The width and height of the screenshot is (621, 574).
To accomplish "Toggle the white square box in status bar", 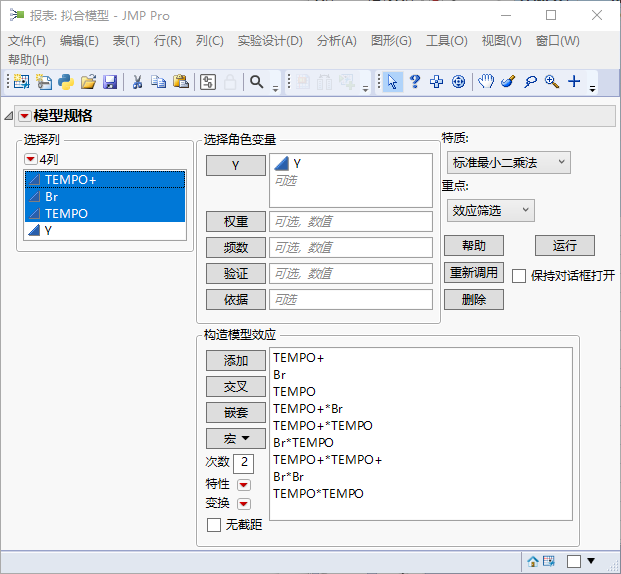I will coord(574,561).
